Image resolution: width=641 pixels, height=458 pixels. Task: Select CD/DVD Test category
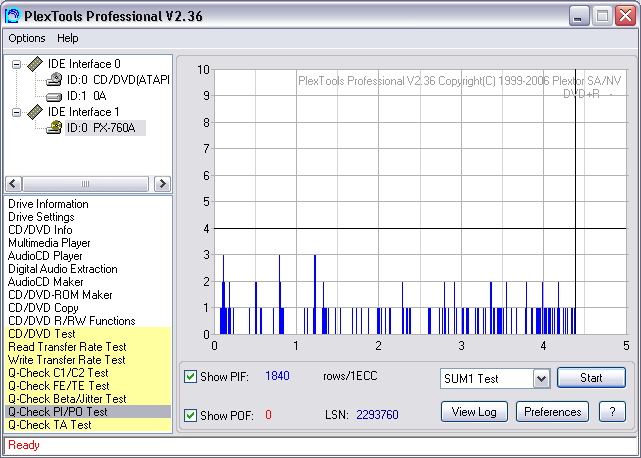(88, 334)
